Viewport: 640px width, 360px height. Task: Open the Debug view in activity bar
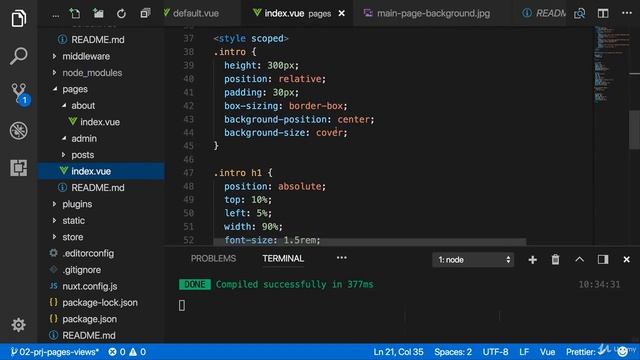[x=18, y=131]
